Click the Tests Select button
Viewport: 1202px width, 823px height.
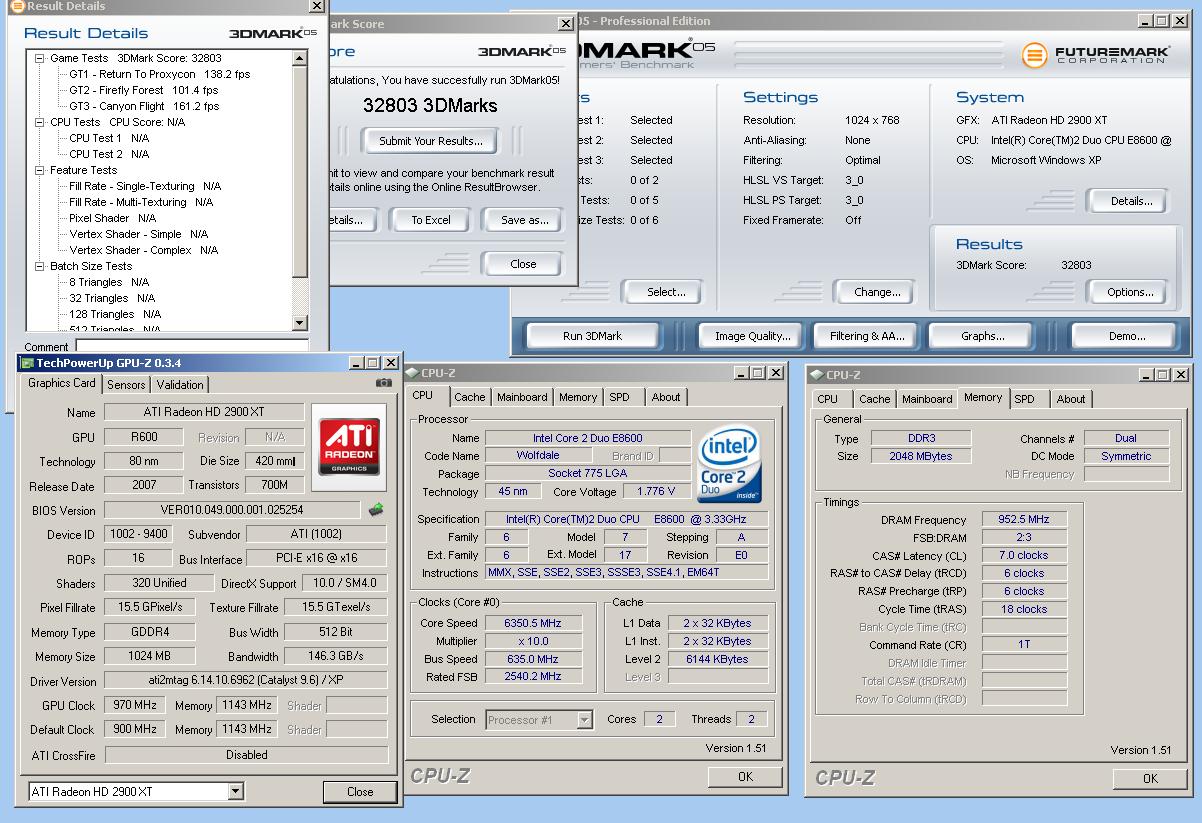(x=666, y=292)
